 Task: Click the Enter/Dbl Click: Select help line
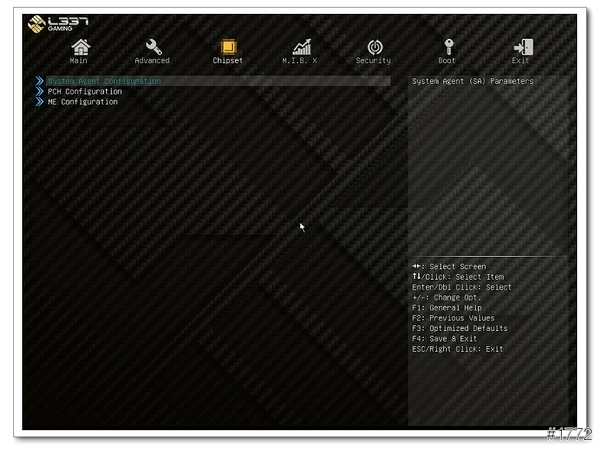pos(461,287)
